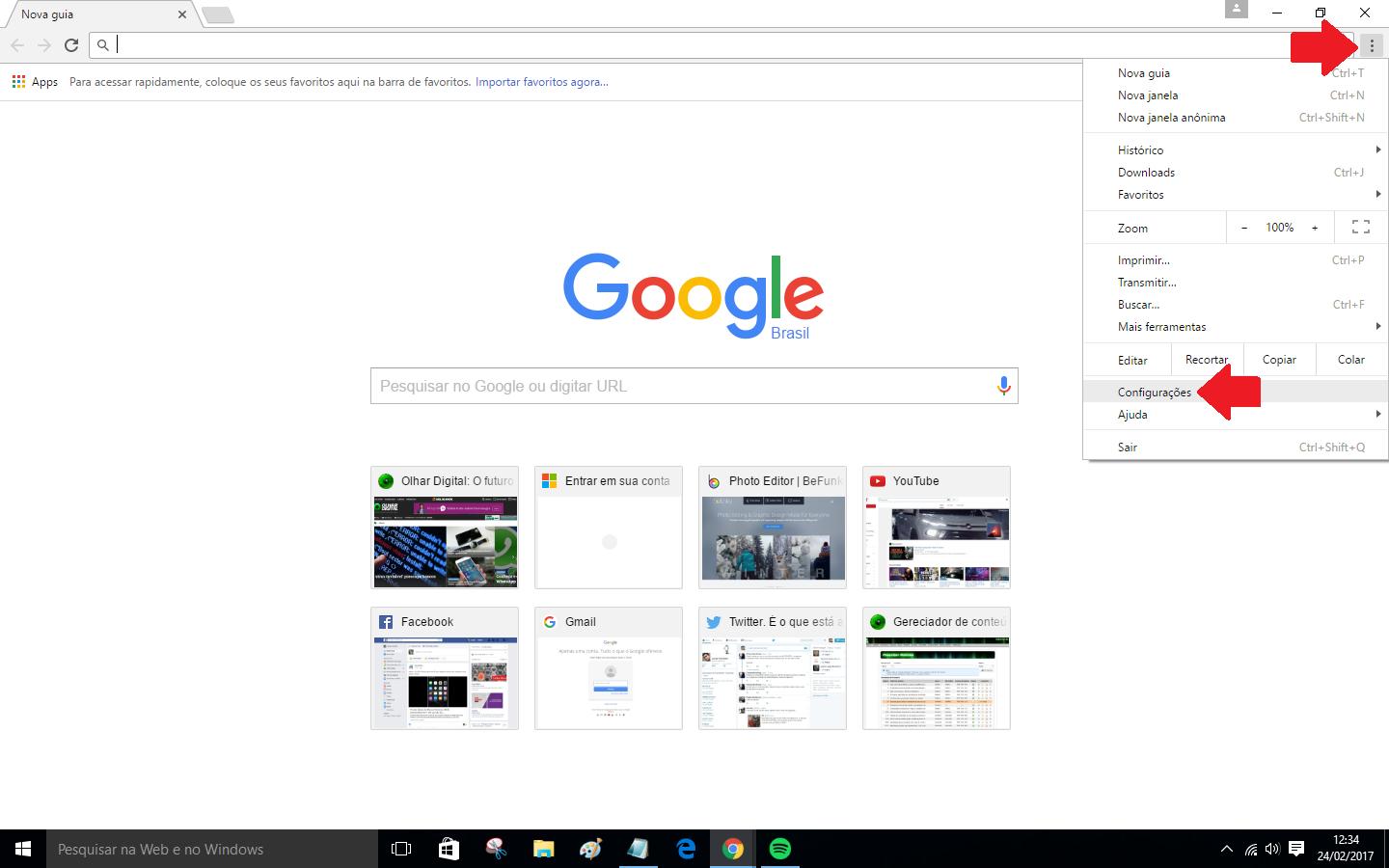Open File Explorer in the taskbar
1389x868 pixels.
(543, 849)
